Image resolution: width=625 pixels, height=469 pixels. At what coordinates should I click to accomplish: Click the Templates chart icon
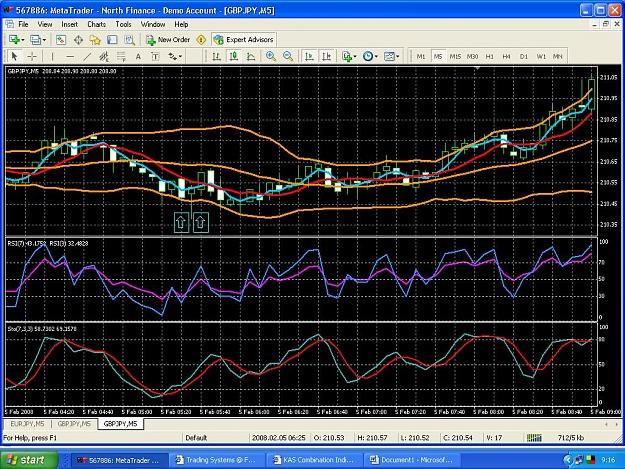389,56
